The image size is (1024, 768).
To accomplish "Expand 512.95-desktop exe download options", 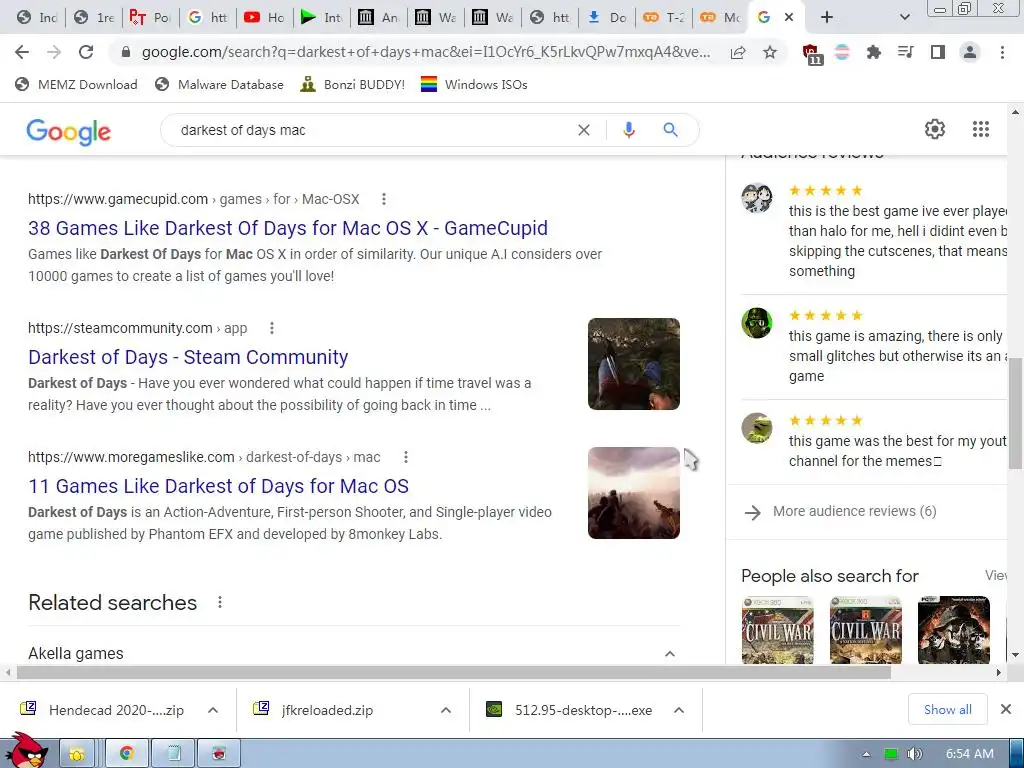I will pyautogui.click(x=679, y=710).
